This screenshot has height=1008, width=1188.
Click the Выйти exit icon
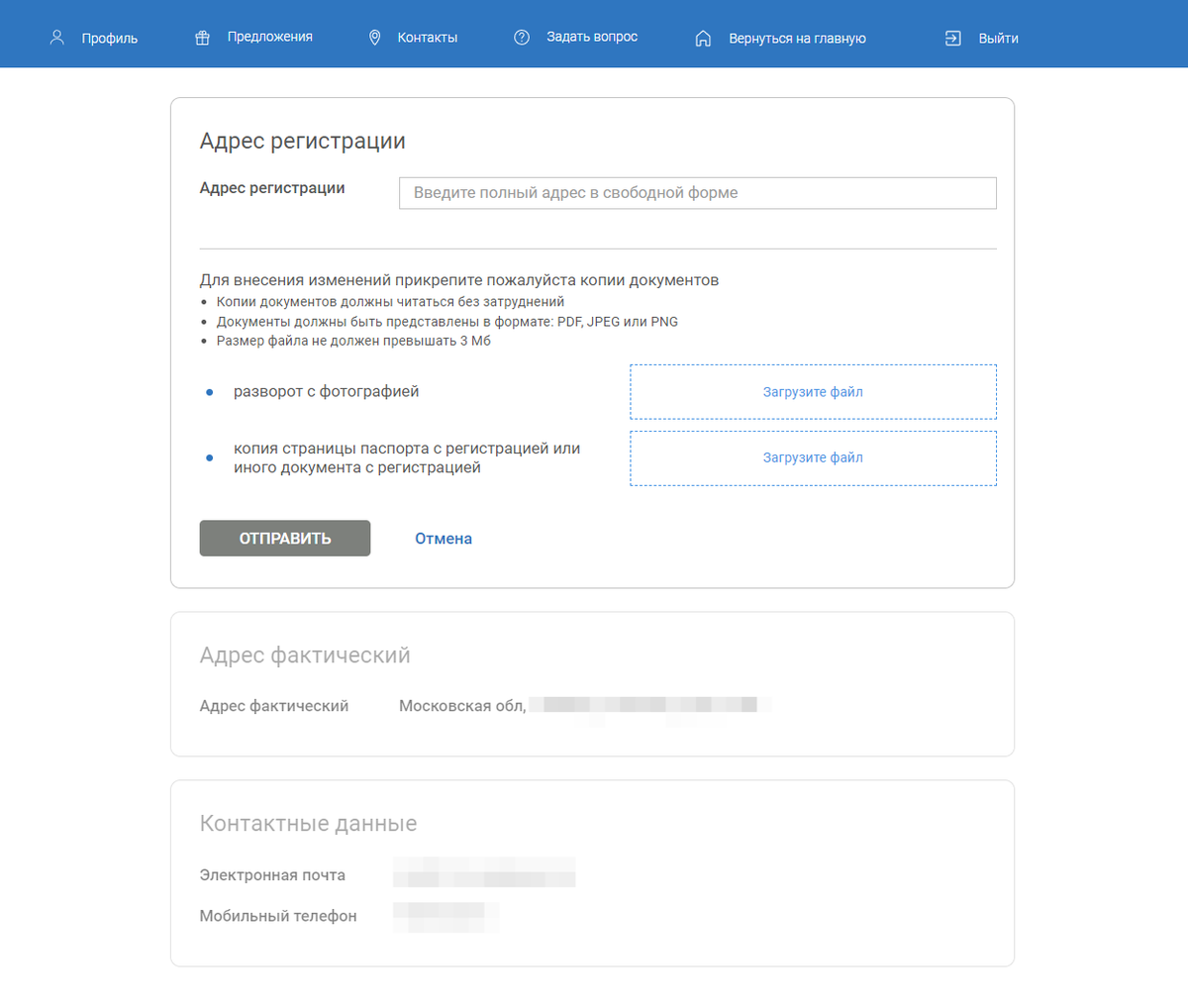tap(952, 39)
